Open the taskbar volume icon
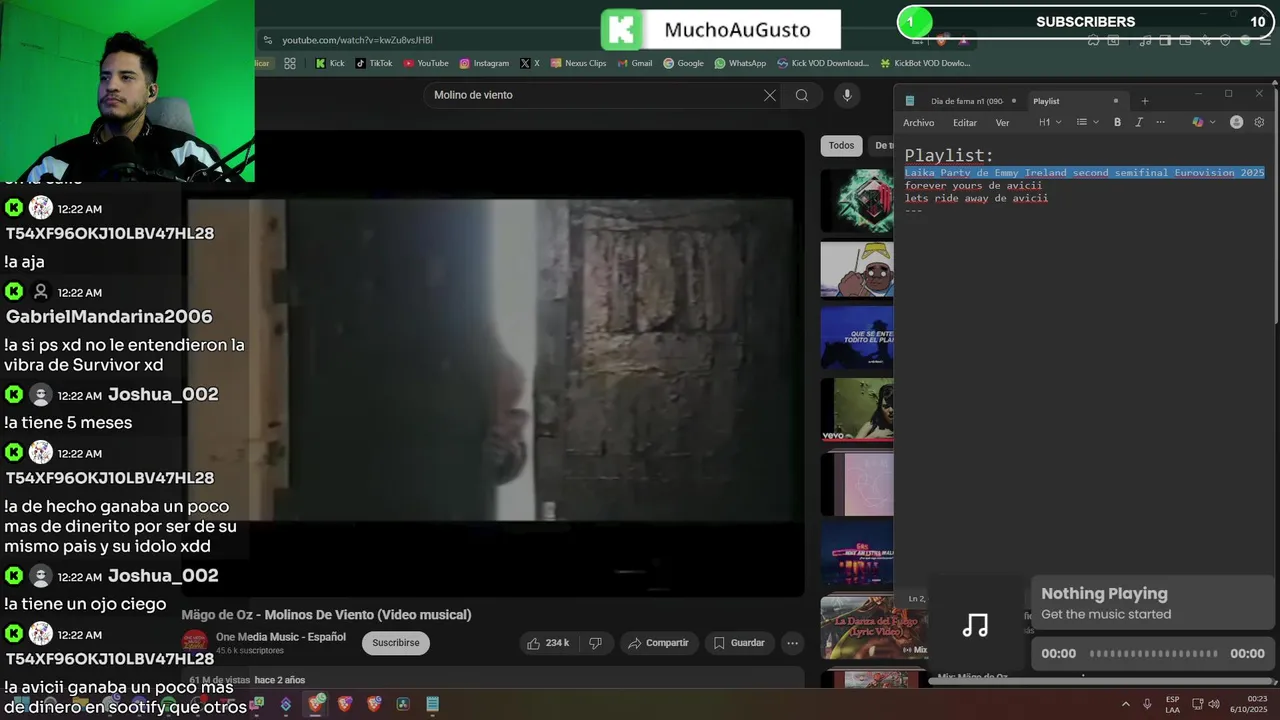The width and height of the screenshot is (1280, 720). coord(1214,704)
